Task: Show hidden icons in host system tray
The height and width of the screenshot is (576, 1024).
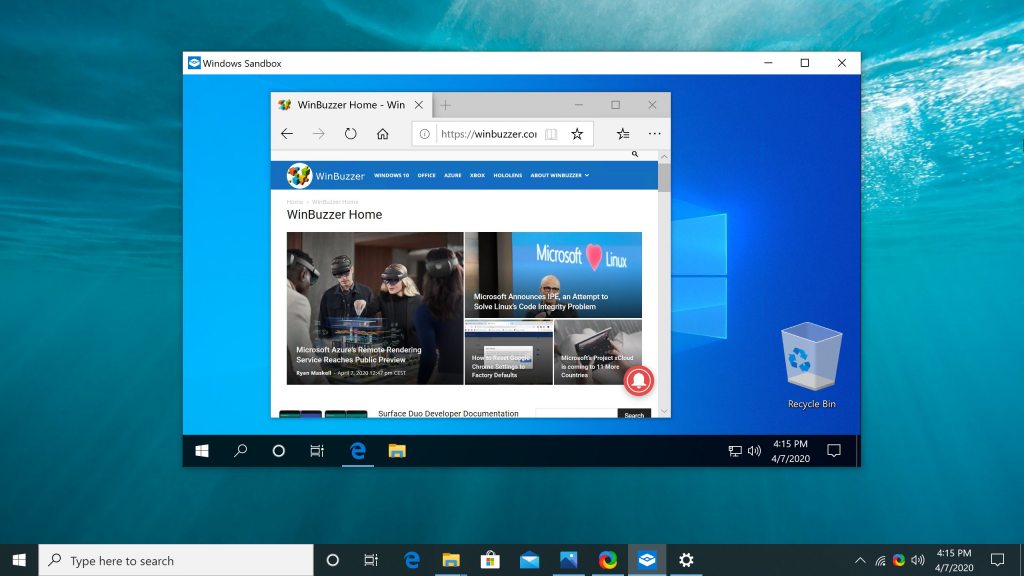Action: [860, 560]
